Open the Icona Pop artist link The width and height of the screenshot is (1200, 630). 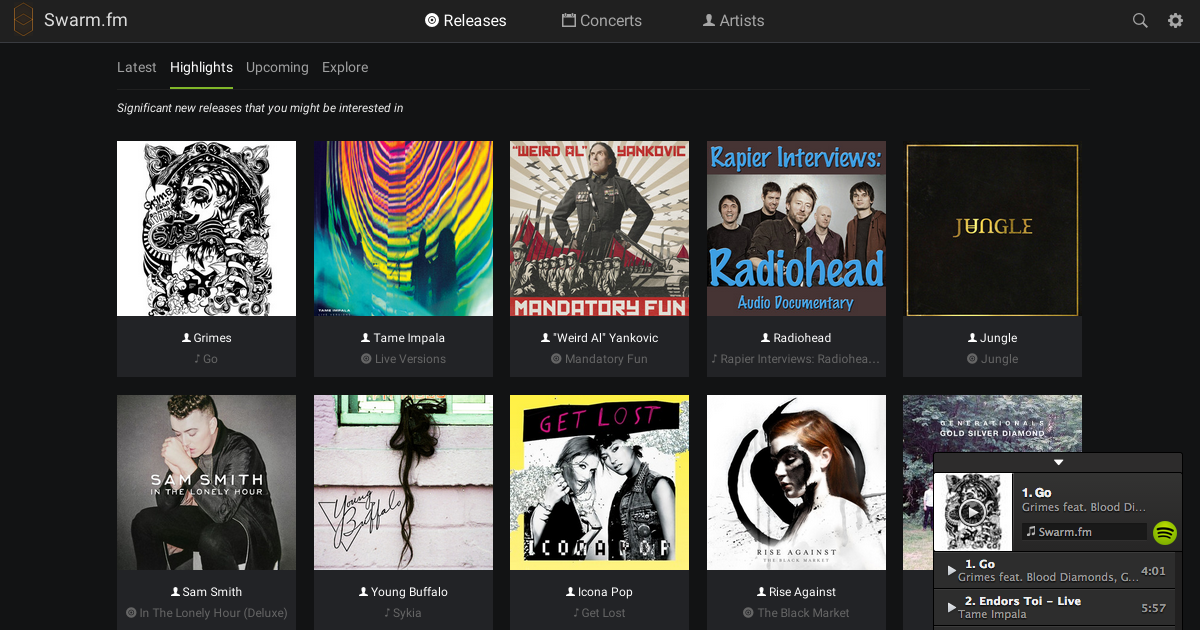click(599, 592)
